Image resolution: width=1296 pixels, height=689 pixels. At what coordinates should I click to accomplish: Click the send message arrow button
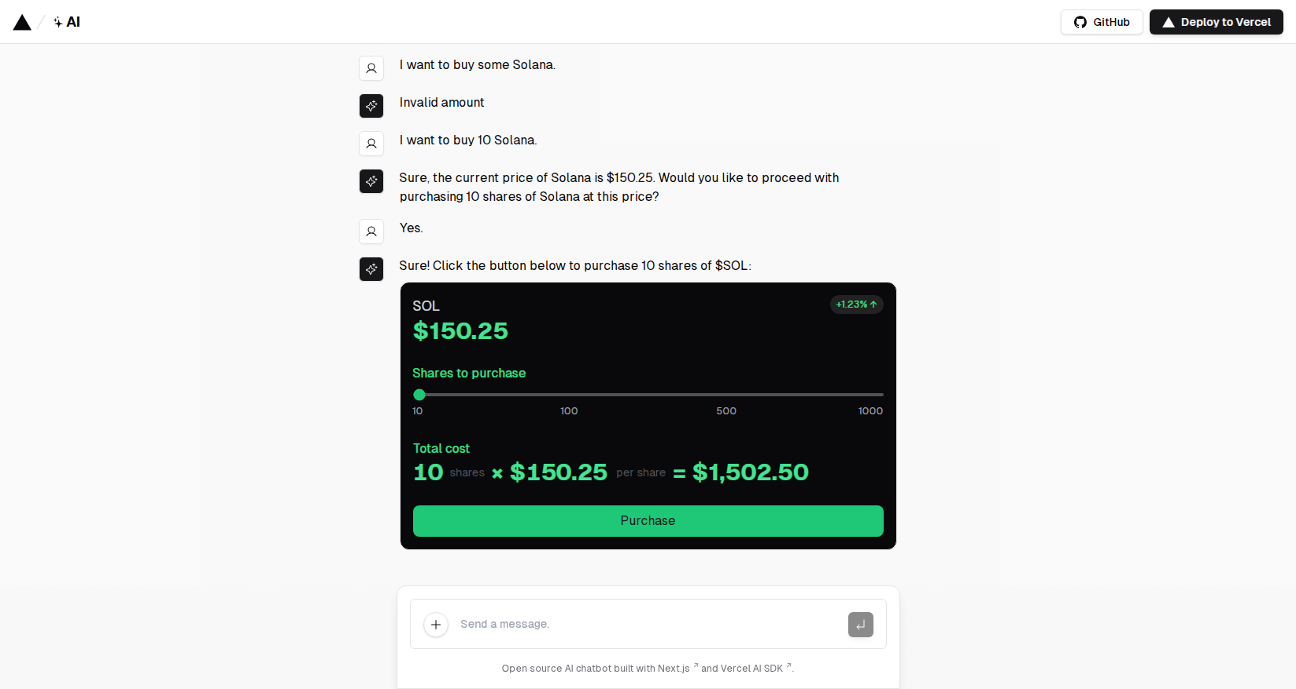click(x=860, y=625)
